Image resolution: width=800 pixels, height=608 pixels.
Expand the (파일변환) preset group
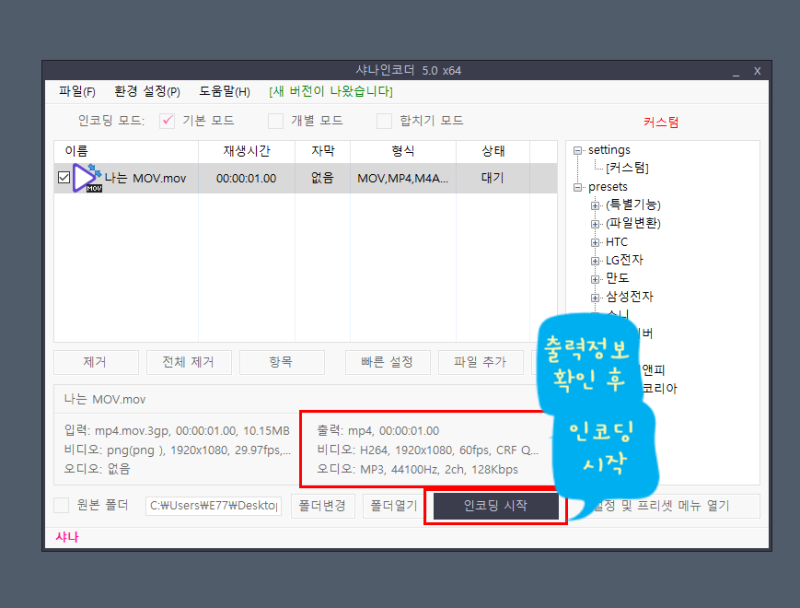coord(595,224)
